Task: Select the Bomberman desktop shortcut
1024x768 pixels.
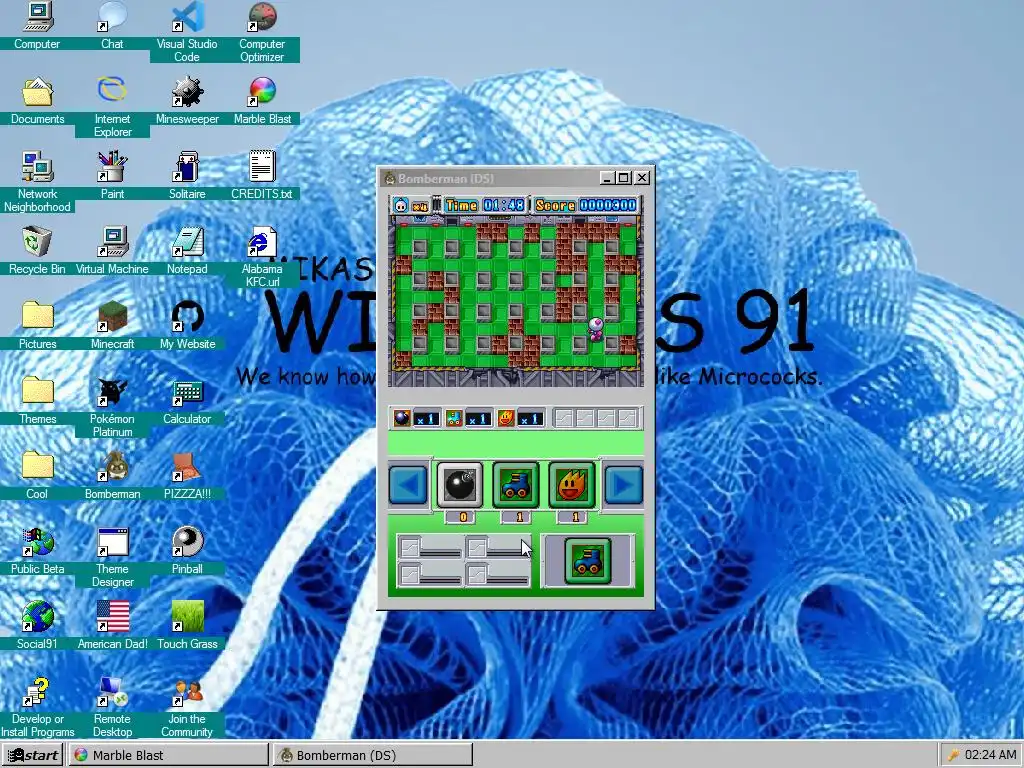Action: tap(112, 475)
